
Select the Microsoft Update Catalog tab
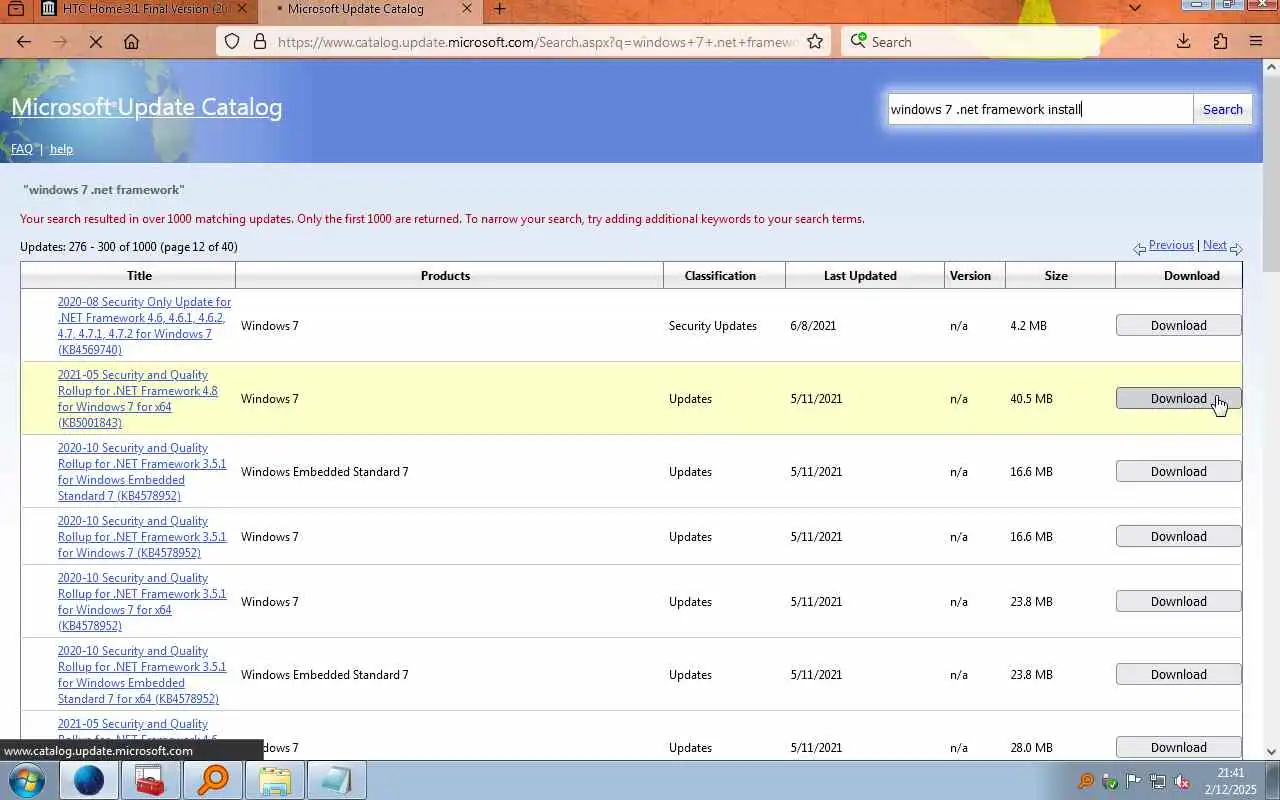tap(368, 9)
